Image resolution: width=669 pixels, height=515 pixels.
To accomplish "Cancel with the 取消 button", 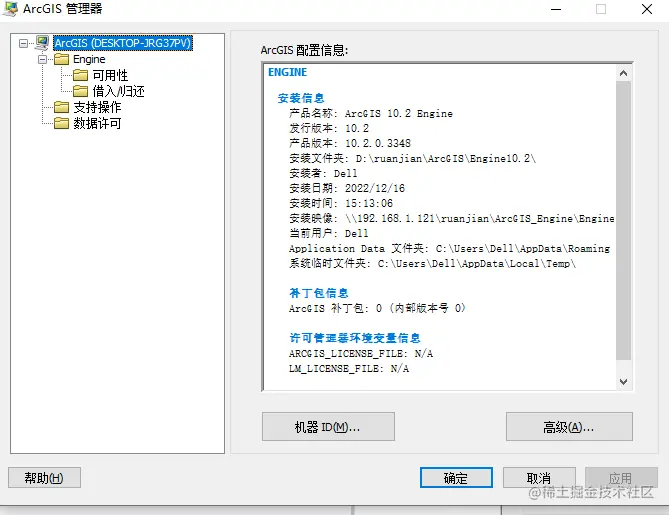I will [539, 477].
